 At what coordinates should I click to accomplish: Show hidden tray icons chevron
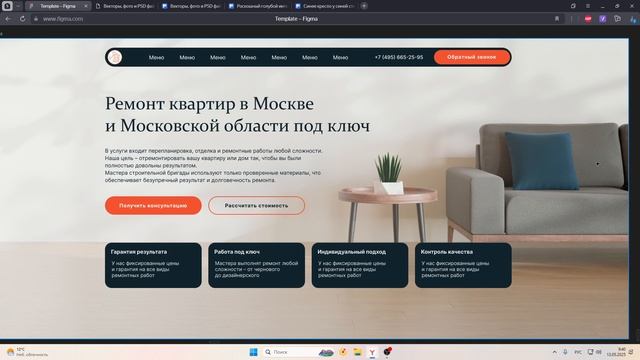coord(554,352)
